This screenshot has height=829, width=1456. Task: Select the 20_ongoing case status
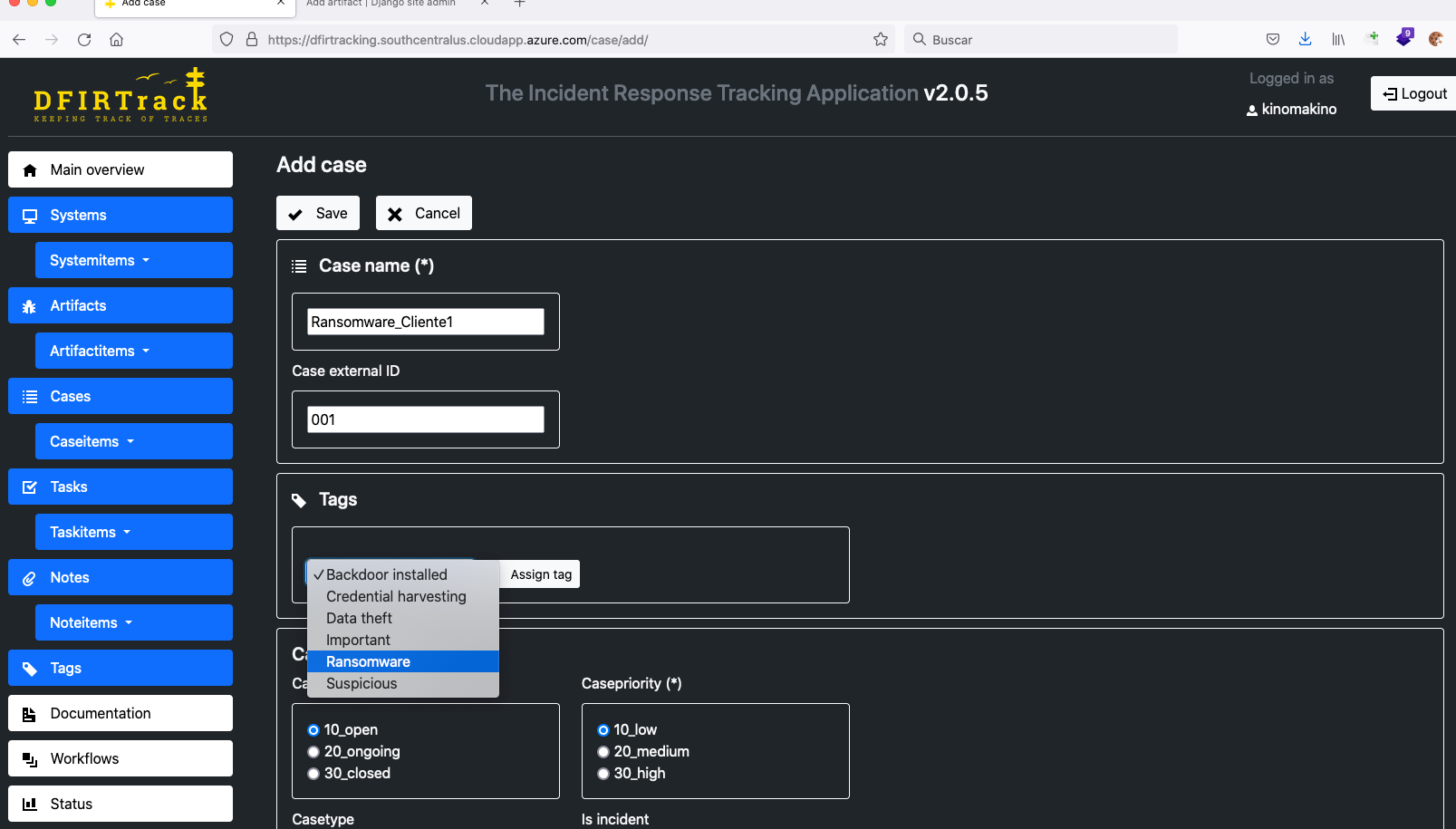coord(313,752)
